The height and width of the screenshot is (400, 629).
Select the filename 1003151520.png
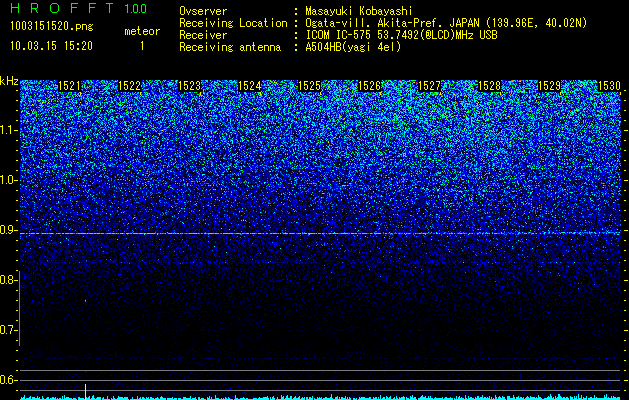click(52, 26)
